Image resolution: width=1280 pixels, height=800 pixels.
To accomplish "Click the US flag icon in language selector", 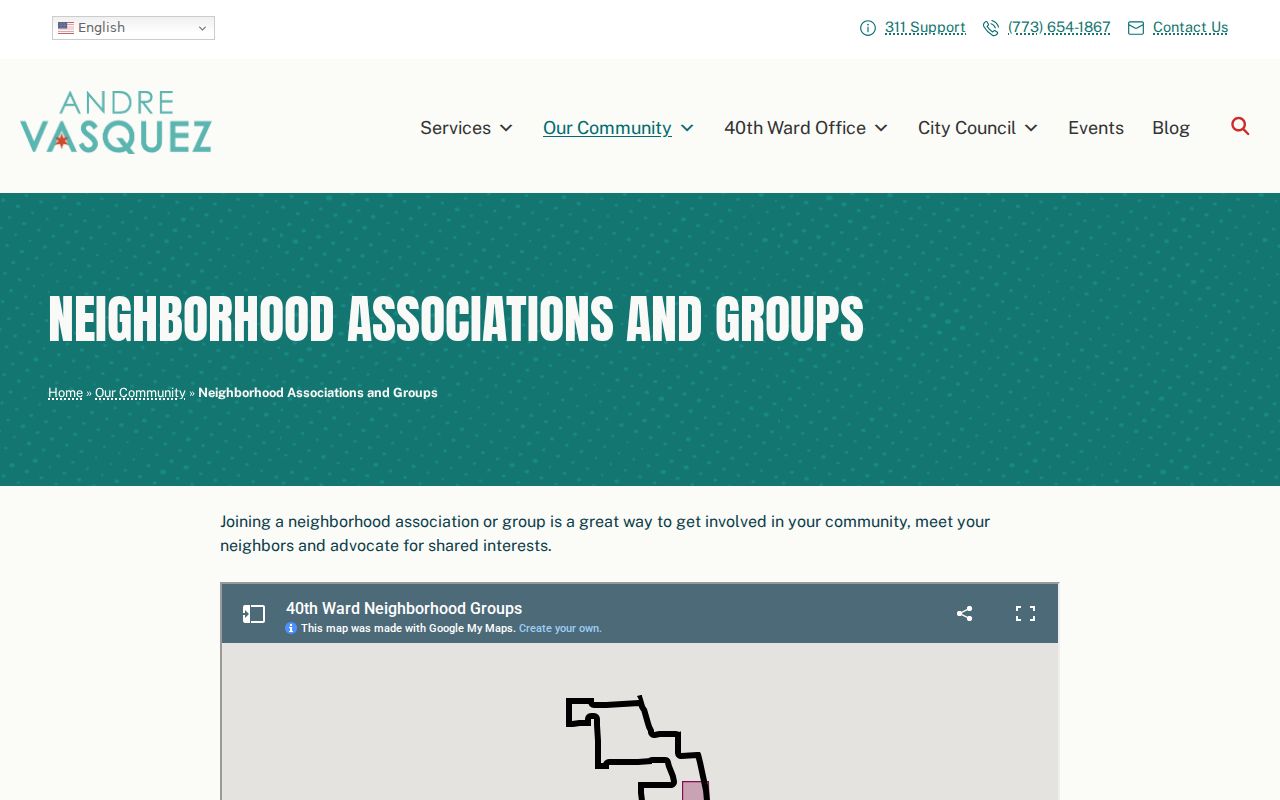I will click(66, 28).
